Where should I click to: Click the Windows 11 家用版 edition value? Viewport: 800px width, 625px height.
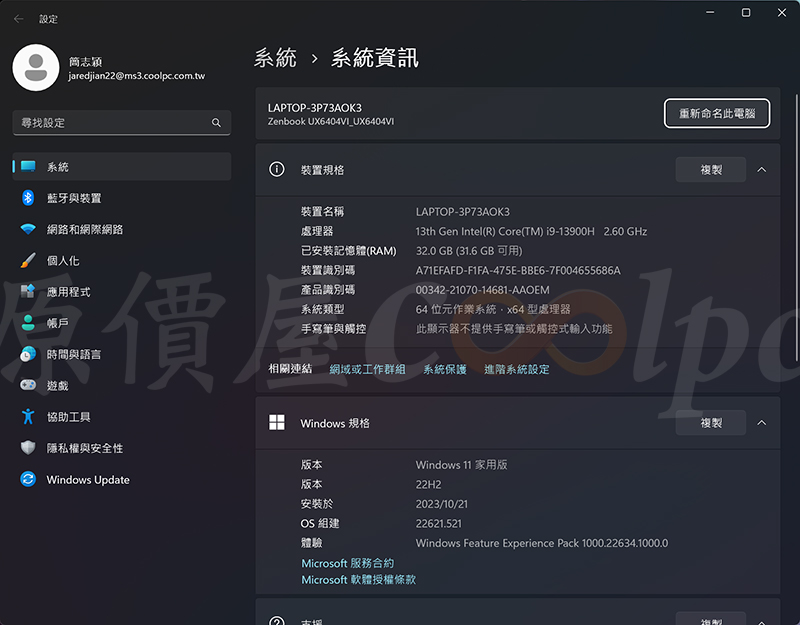tap(461, 465)
